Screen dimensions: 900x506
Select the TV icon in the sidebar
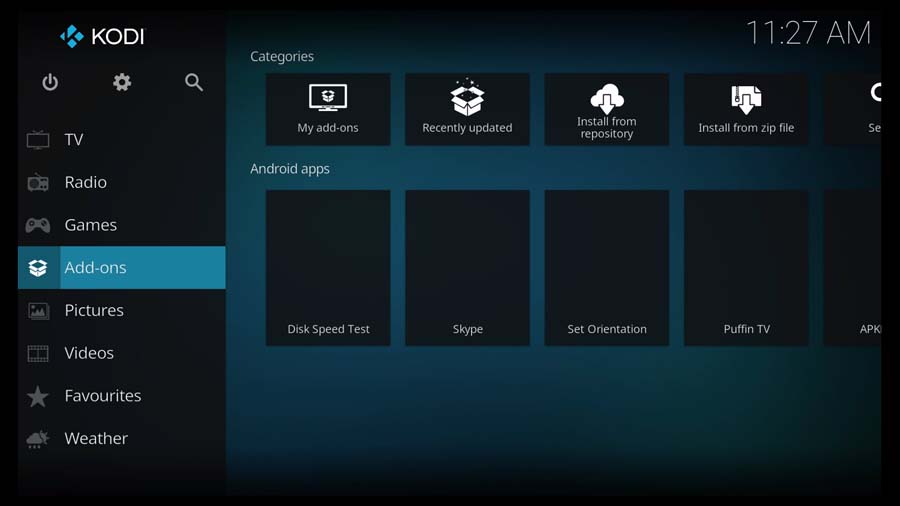click(x=38, y=139)
